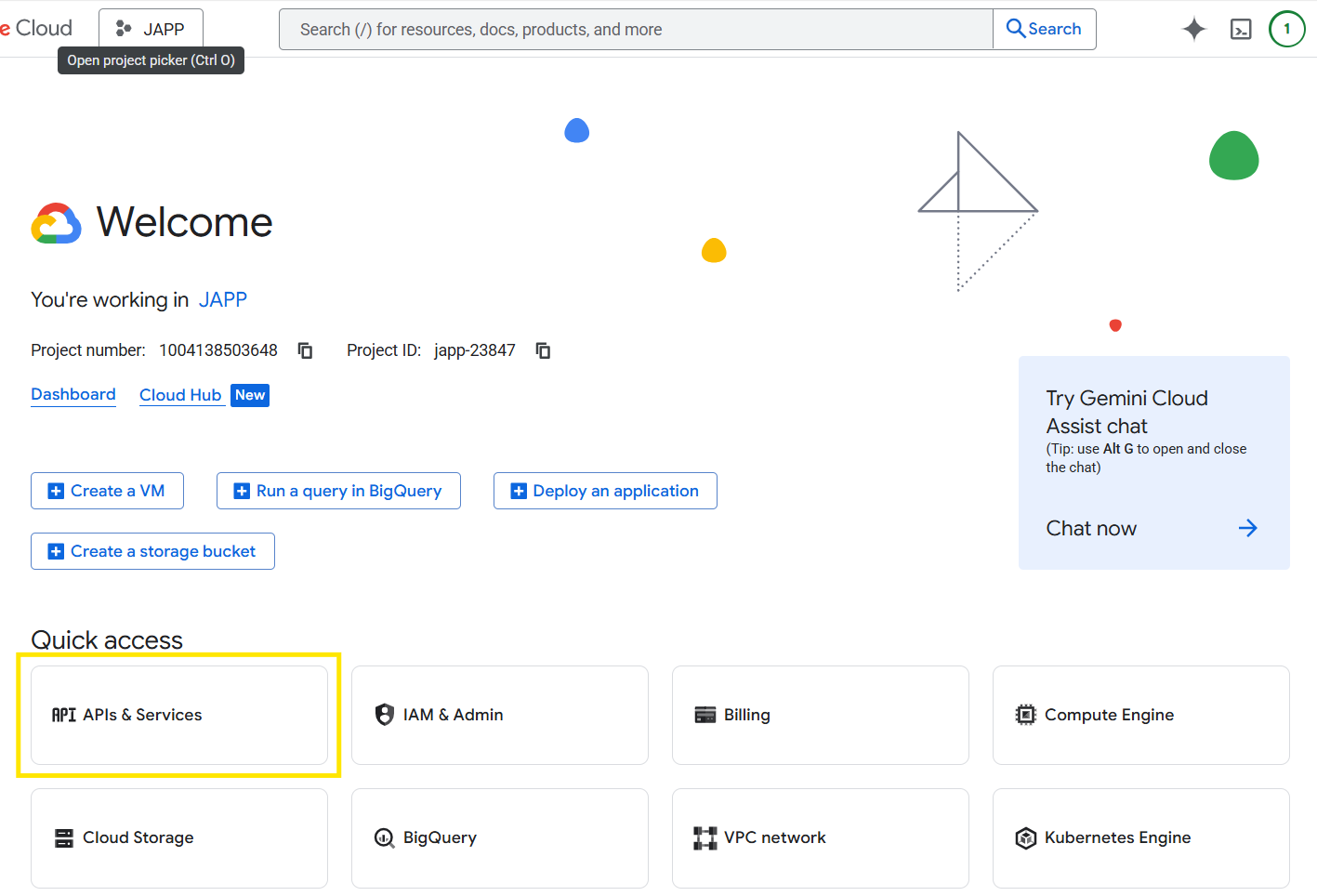Click the magnifier icon in Search button
1317x896 pixels.
1016,29
